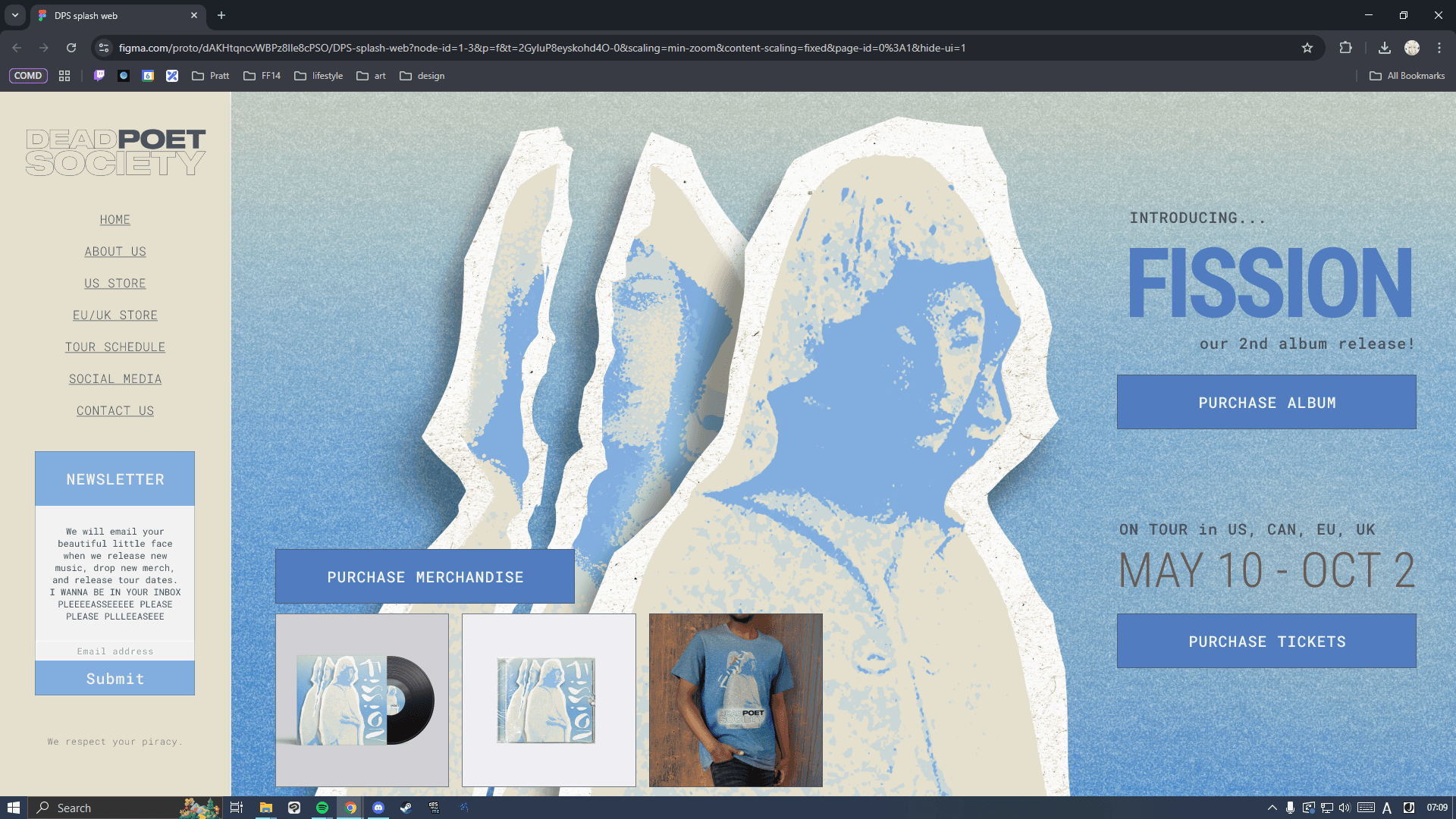This screenshot has width=1456, height=819.
Task: Select the vinyl record product thumbnail
Action: (x=362, y=700)
